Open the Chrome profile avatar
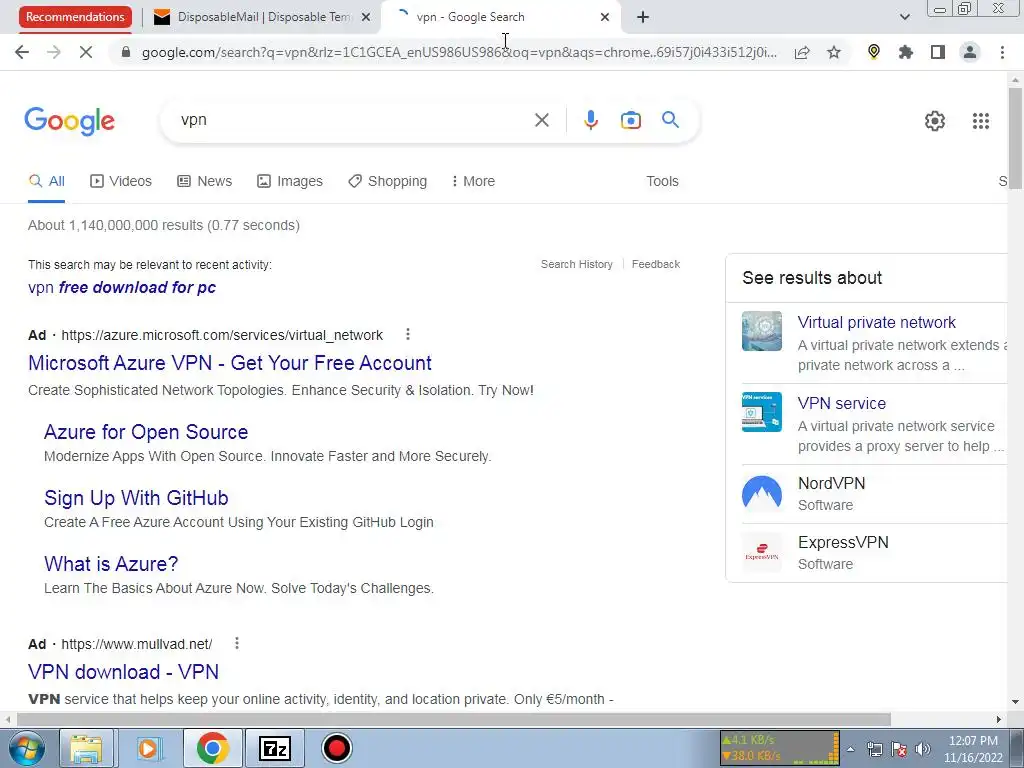The width and height of the screenshot is (1024, 768). point(970,52)
